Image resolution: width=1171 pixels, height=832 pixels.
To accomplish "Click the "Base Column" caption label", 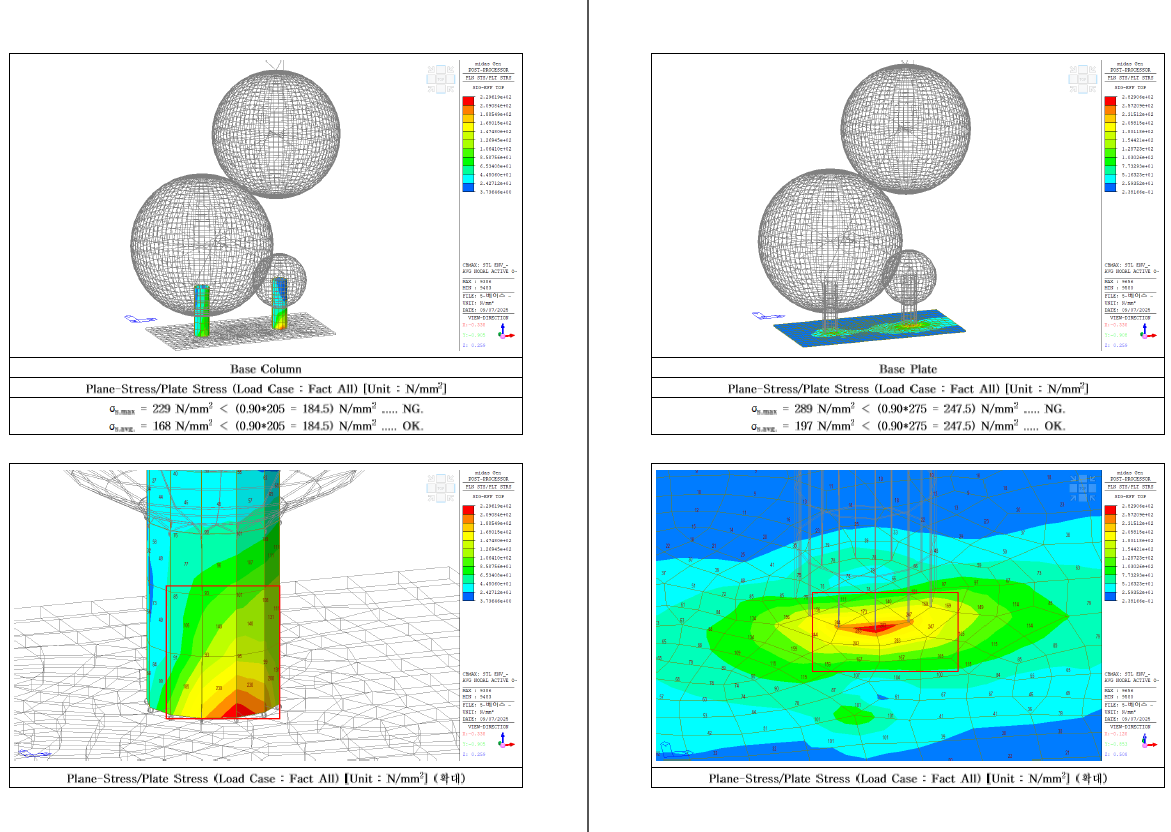I will (x=266, y=369).
